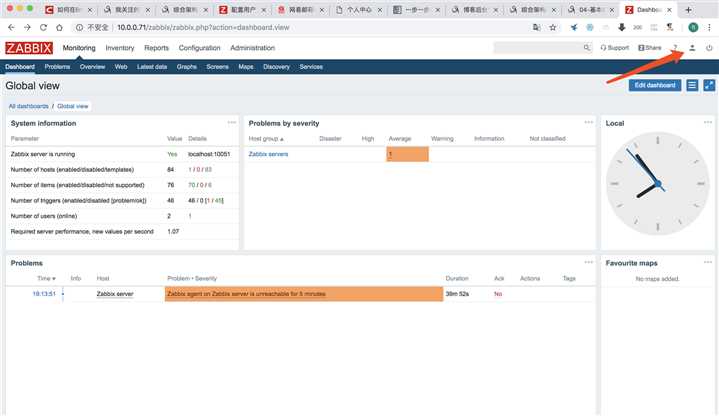The image size is (719, 416).
Task: Click problem time 18:13:51 link
Action: tap(44, 294)
